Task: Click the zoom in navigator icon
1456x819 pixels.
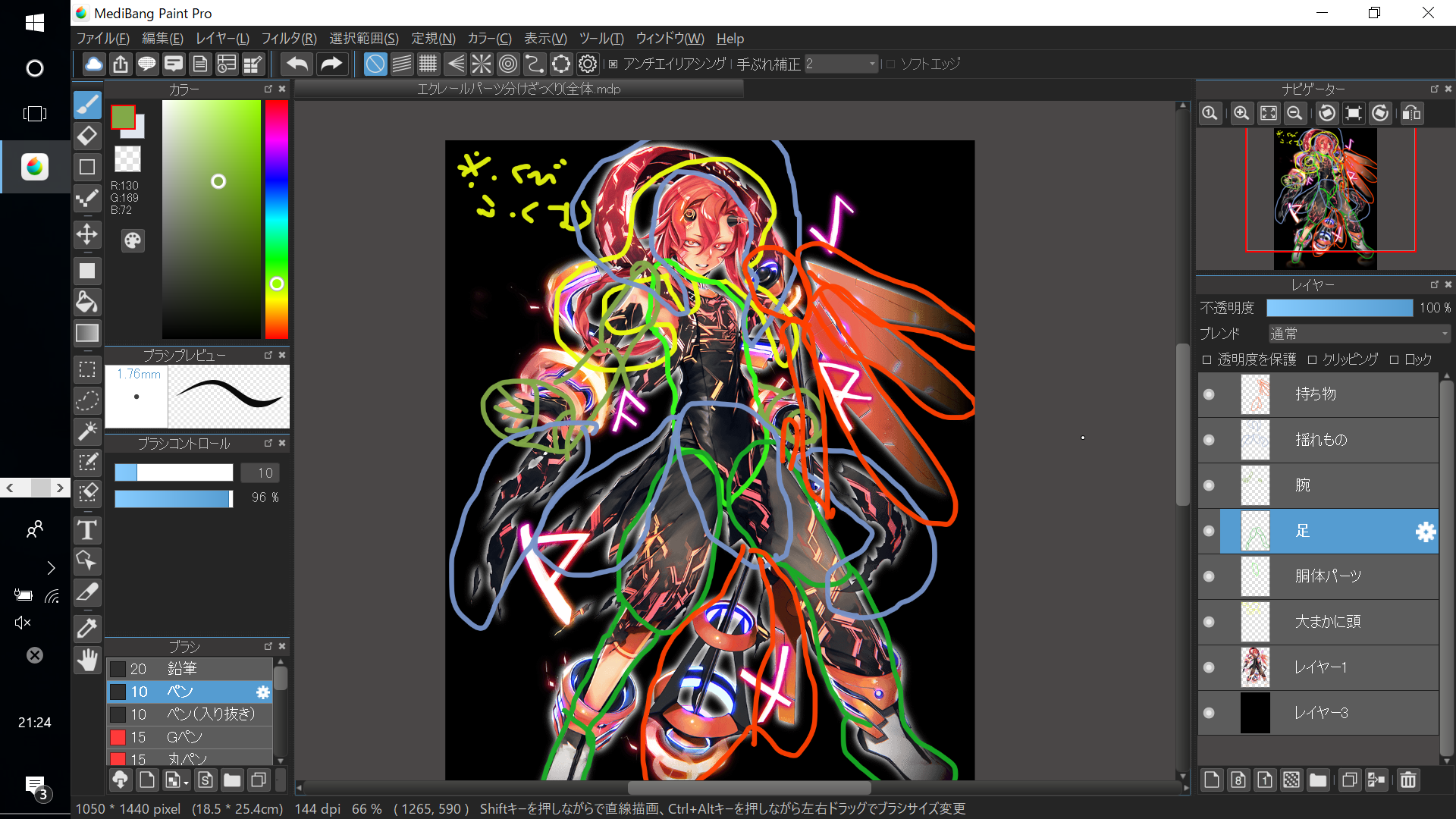Action: pyautogui.click(x=1241, y=114)
